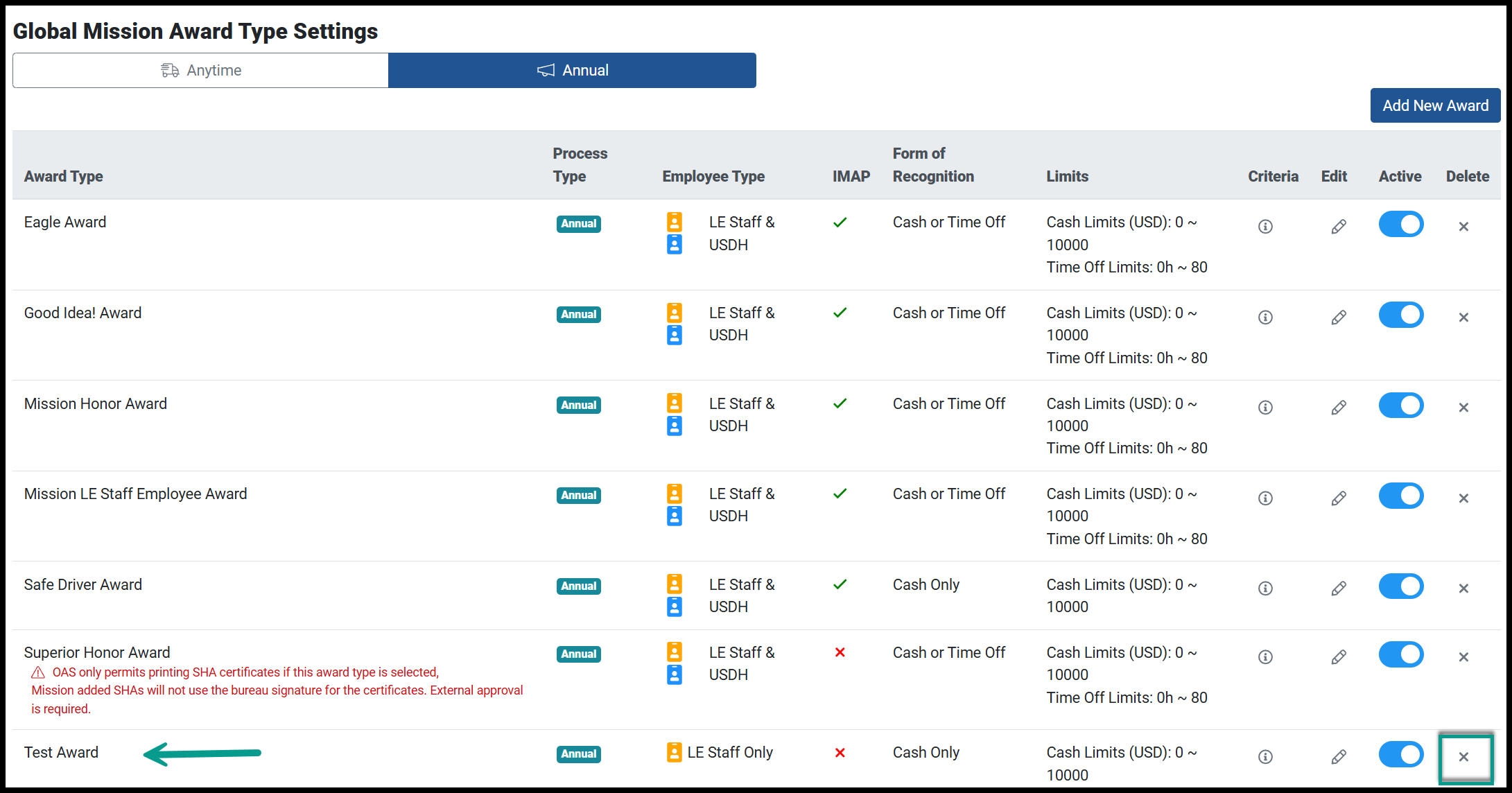Click LE Staff Only text in Test Award row
1512x793 pixels.
tap(730, 752)
